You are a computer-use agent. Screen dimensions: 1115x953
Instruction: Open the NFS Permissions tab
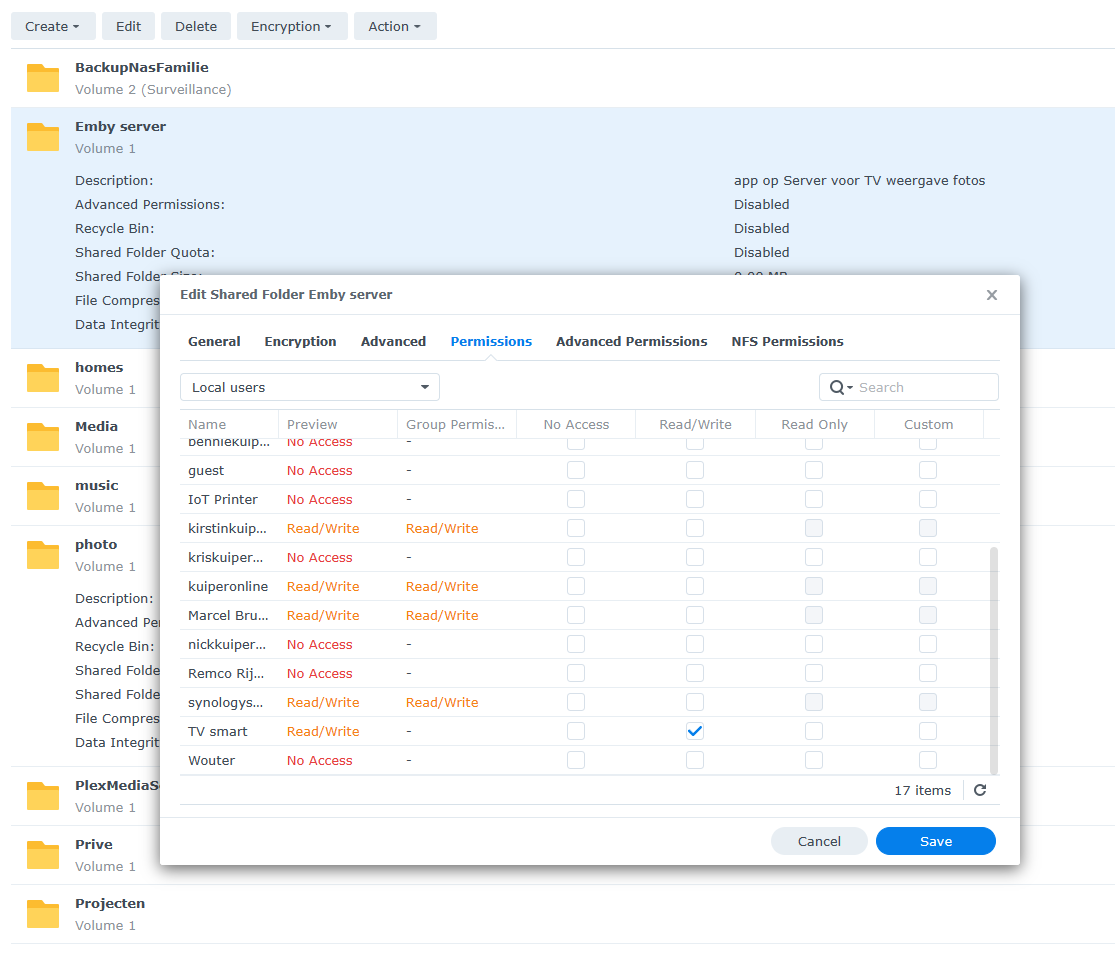click(787, 341)
